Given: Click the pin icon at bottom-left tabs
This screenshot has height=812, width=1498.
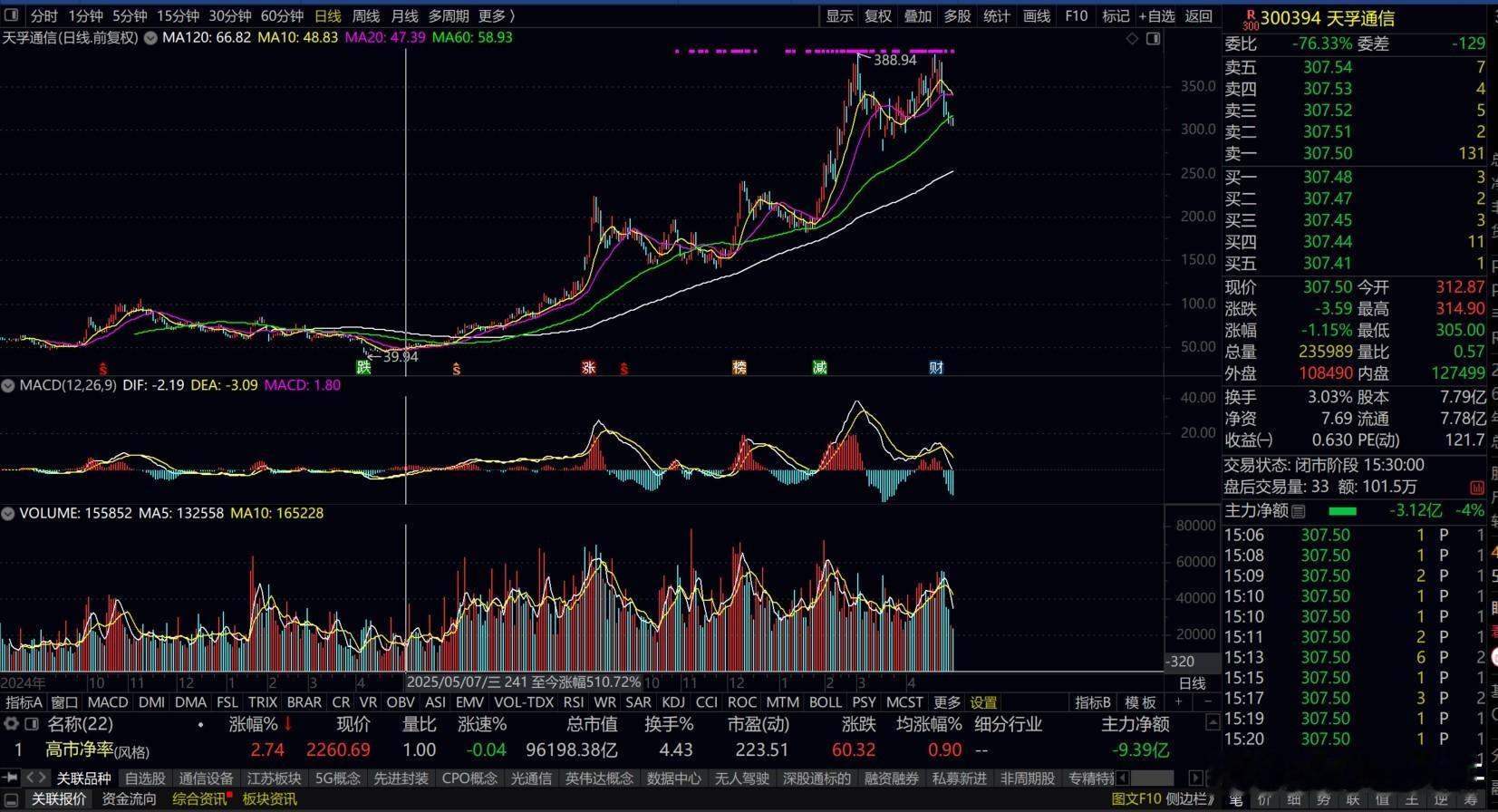Looking at the screenshot, I should [x=9, y=778].
